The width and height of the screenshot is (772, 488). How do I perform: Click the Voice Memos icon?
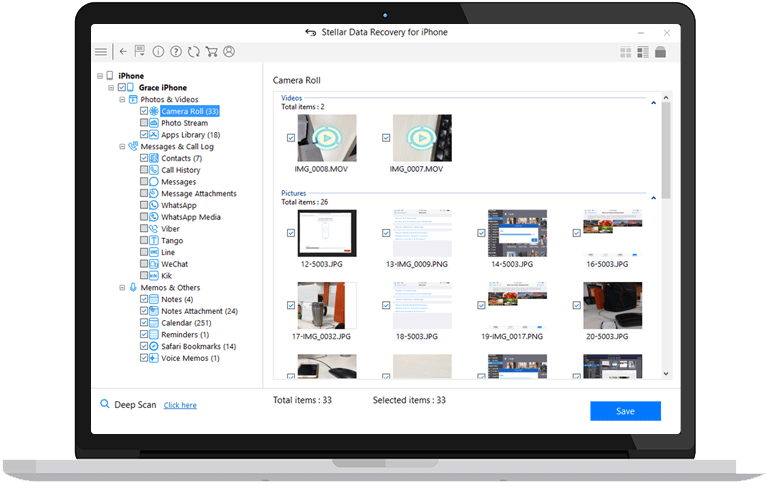154,358
